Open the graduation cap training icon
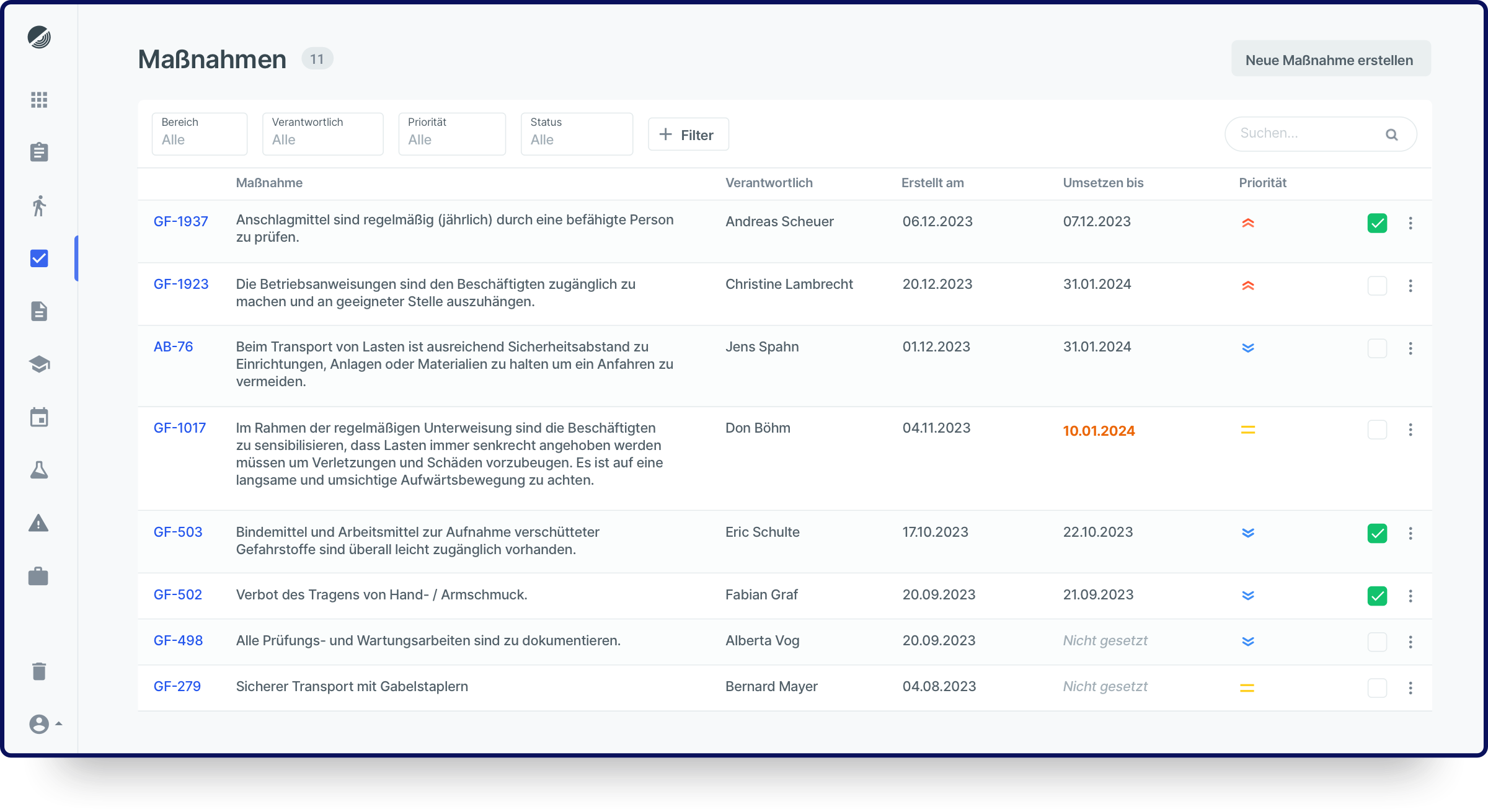This screenshot has width=1488, height=812. (39, 364)
